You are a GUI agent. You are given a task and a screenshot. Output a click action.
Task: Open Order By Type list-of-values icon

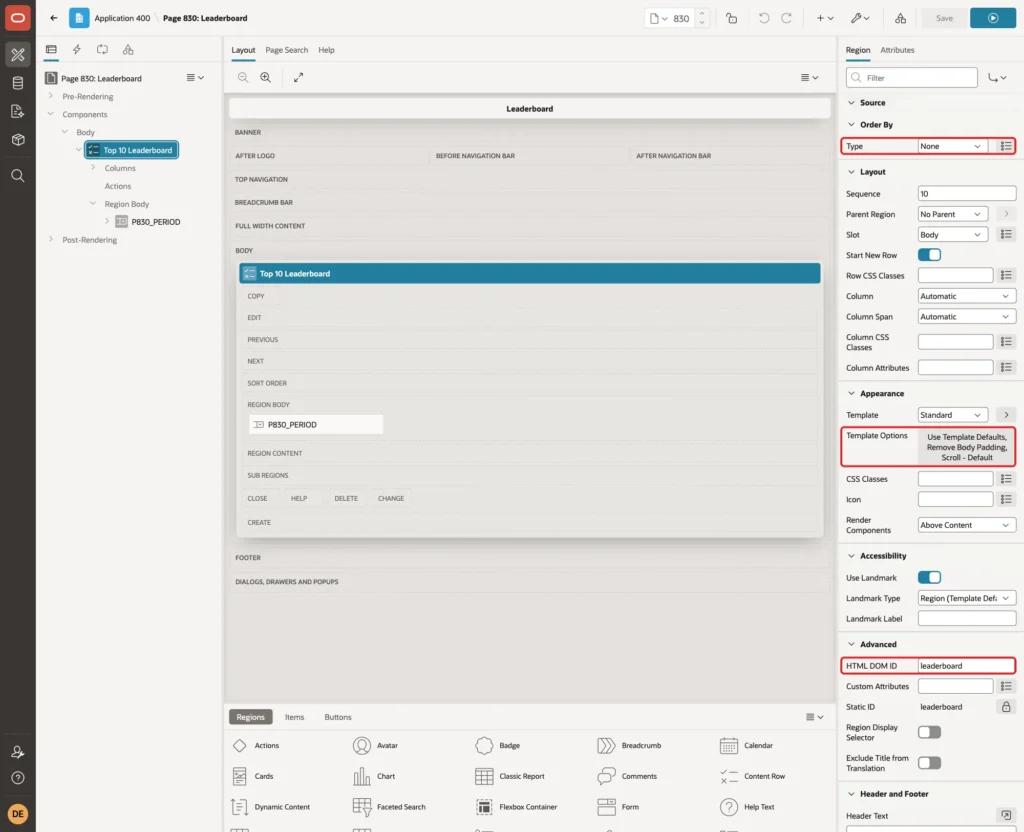(x=1006, y=146)
